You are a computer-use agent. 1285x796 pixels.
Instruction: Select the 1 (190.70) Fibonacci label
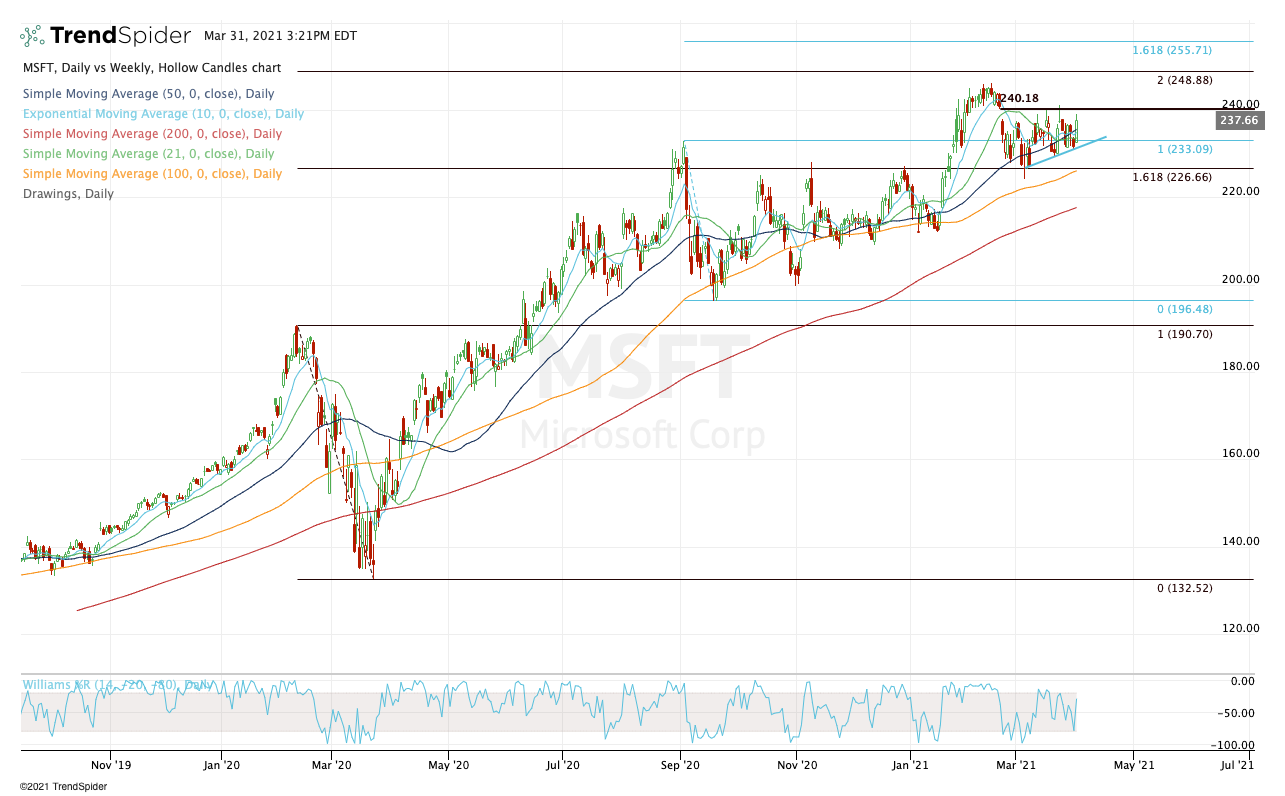click(1184, 334)
